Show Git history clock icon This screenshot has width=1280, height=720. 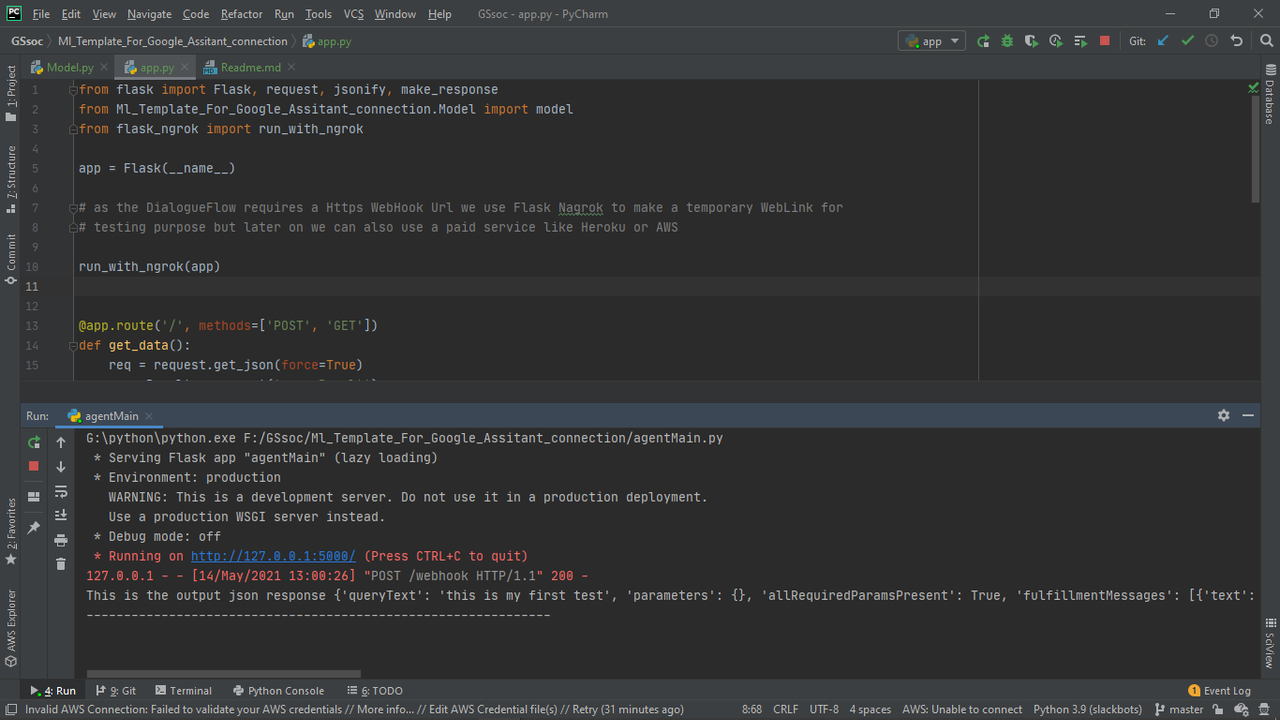[1211, 41]
